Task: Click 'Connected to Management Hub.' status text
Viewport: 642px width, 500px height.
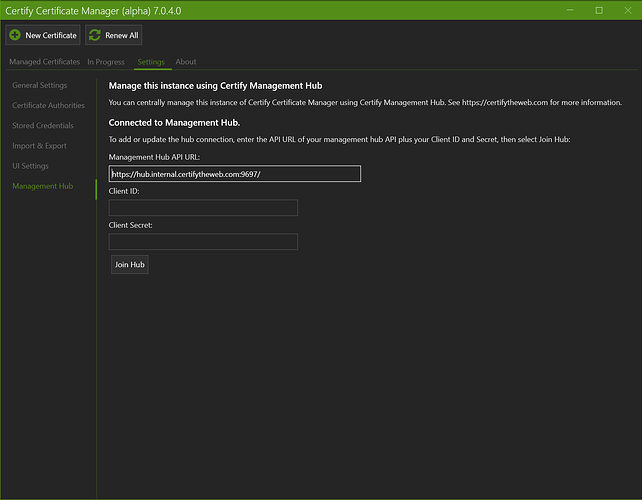Action: (x=174, y=123)
